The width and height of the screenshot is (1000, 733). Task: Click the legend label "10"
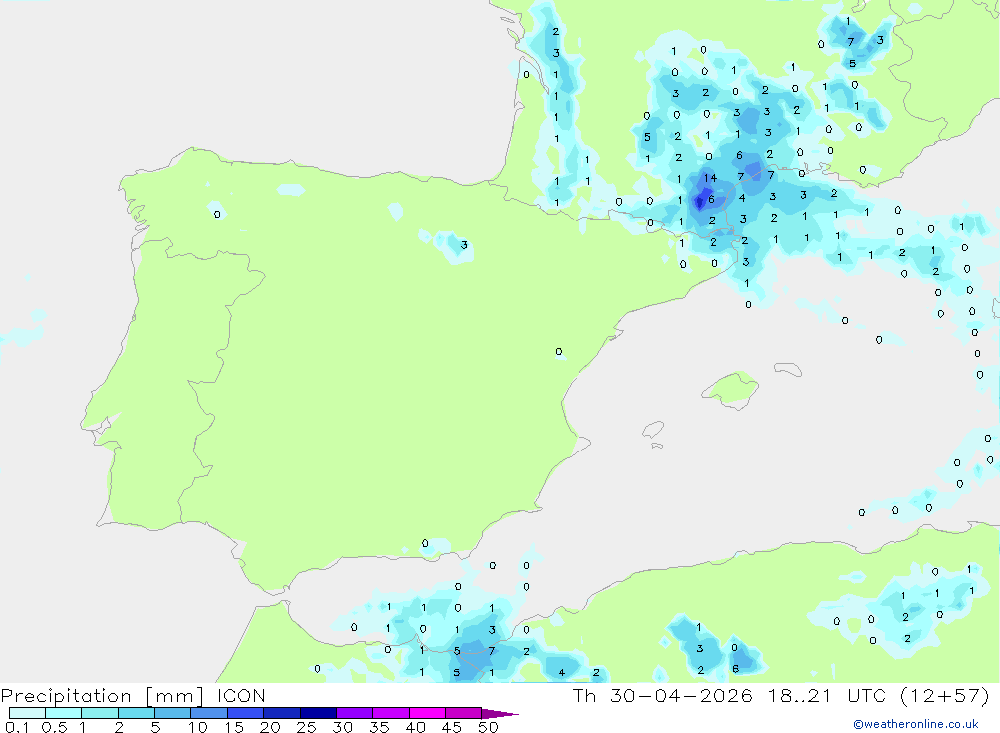[x=198, y=727]
